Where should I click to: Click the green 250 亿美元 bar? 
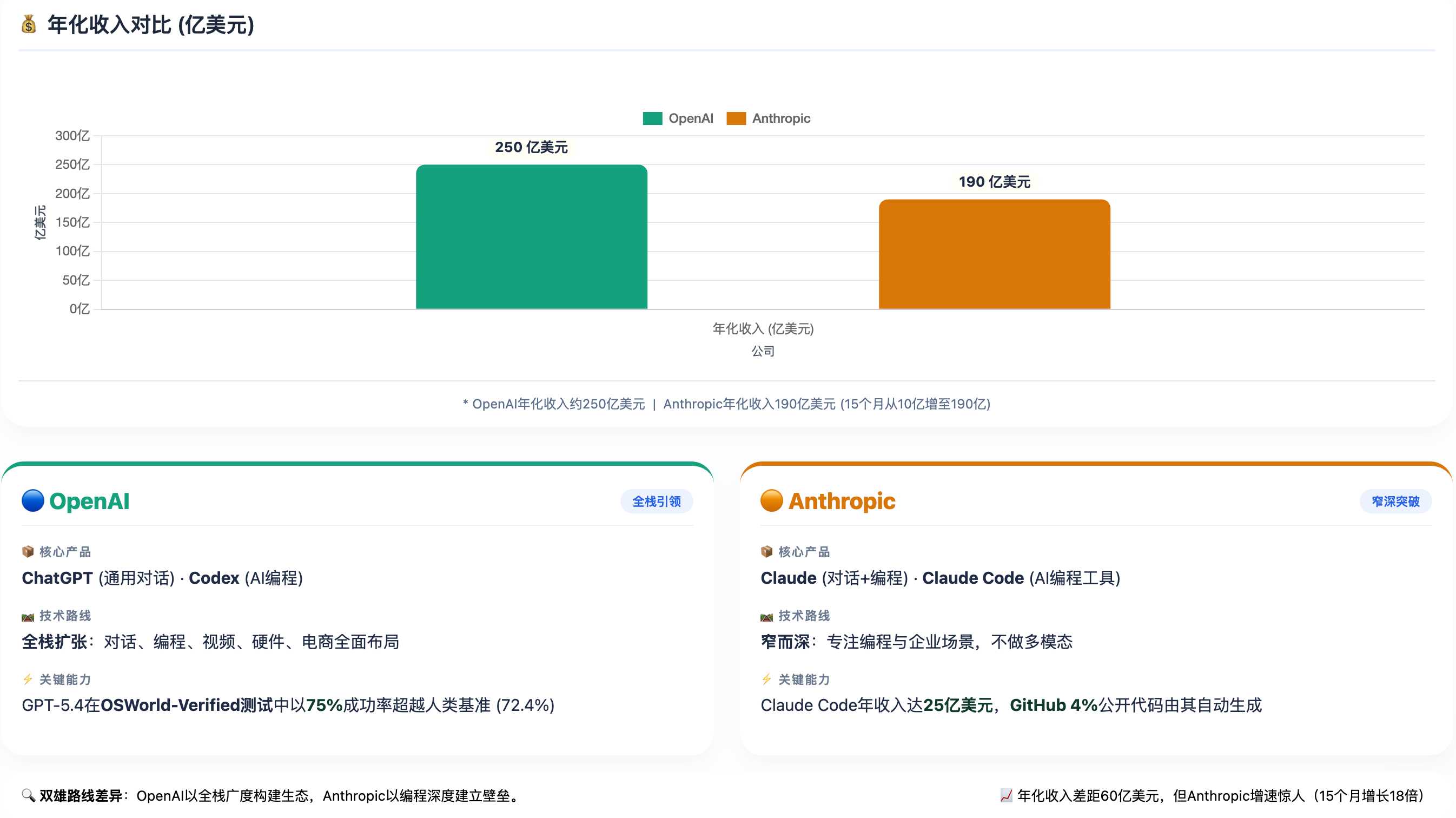[x=531, y=238]
